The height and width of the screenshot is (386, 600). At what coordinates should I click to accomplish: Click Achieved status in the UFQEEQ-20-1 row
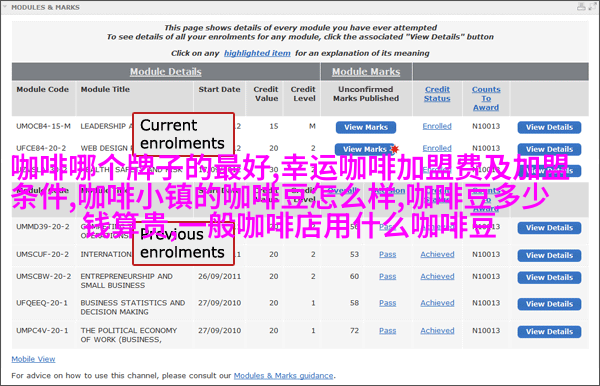(437, 303)
